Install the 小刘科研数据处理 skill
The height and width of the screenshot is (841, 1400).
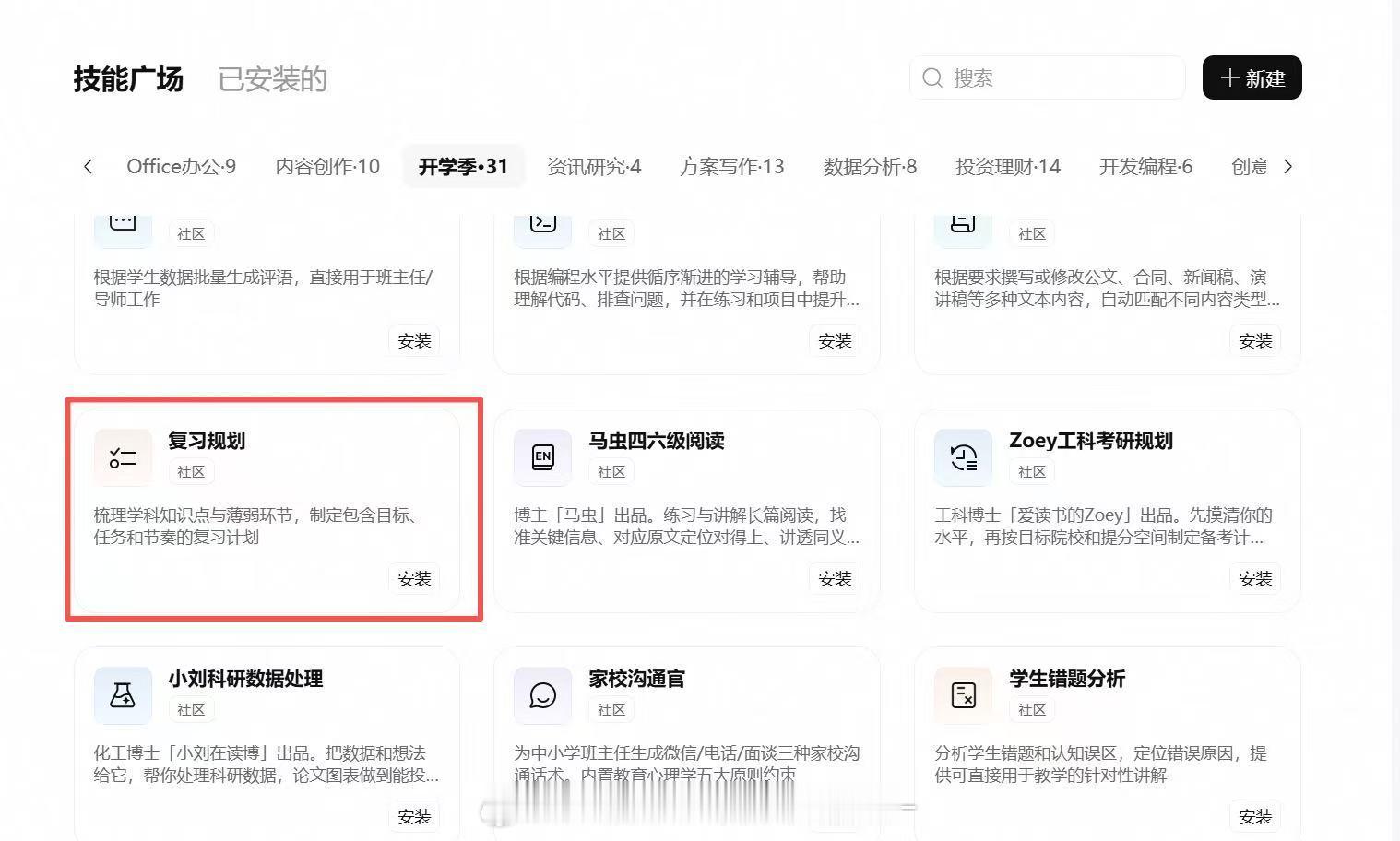[x=414, y=817]
